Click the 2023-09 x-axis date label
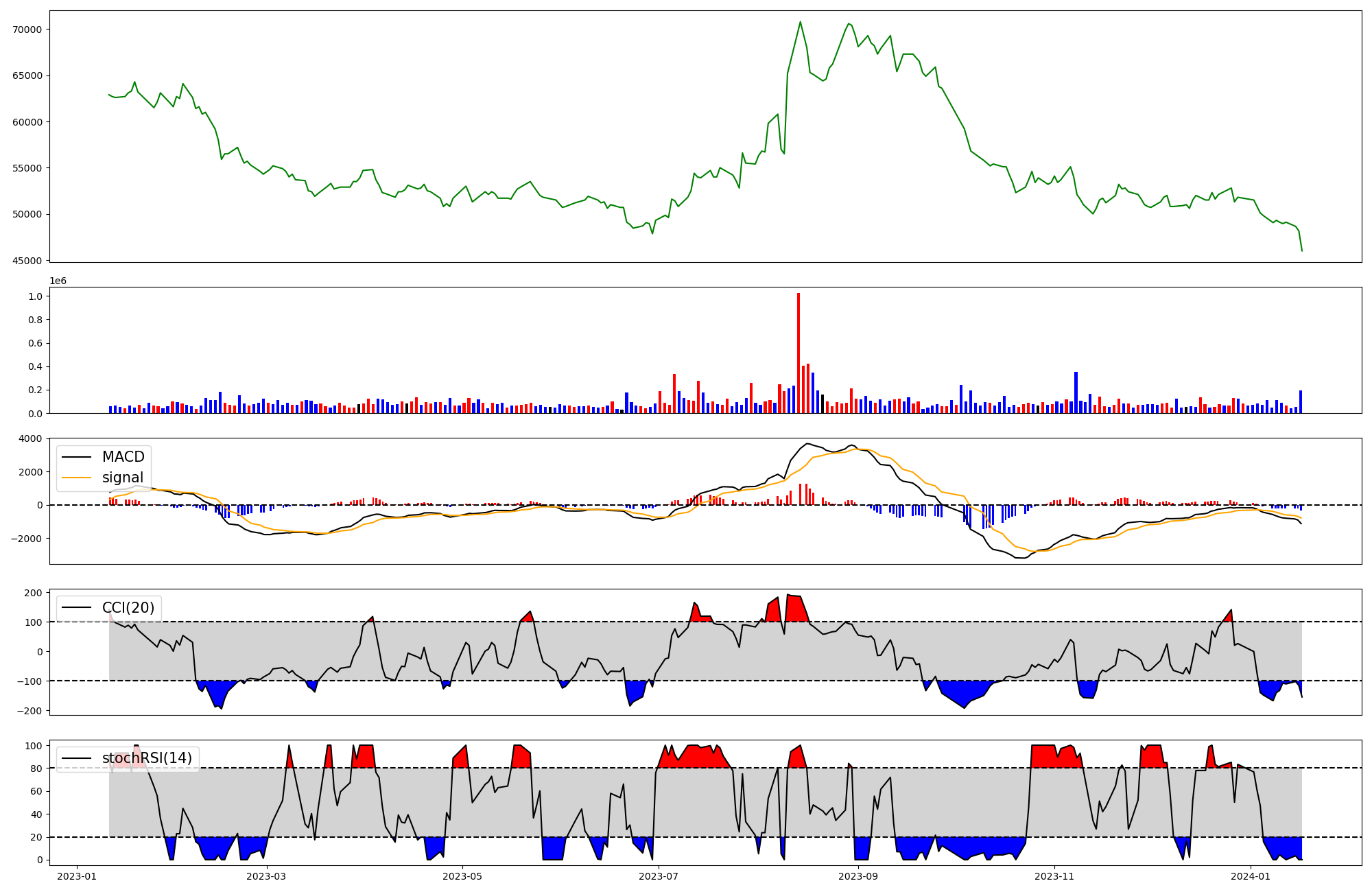 (858, 876)
